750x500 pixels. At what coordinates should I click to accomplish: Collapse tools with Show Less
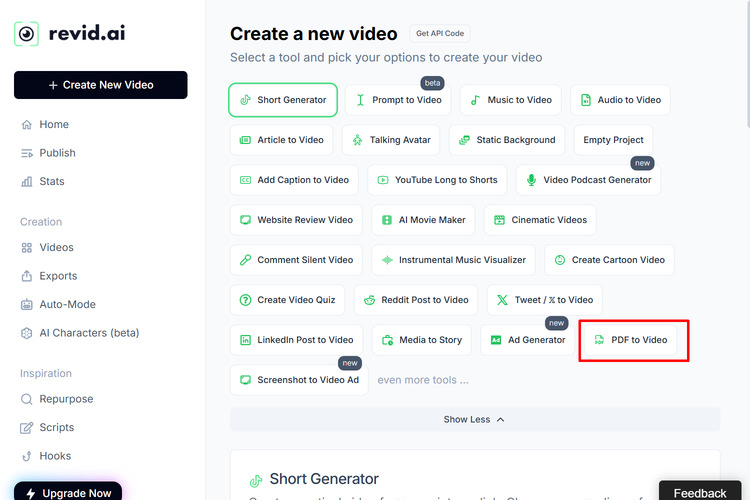[x=474, y=420]
